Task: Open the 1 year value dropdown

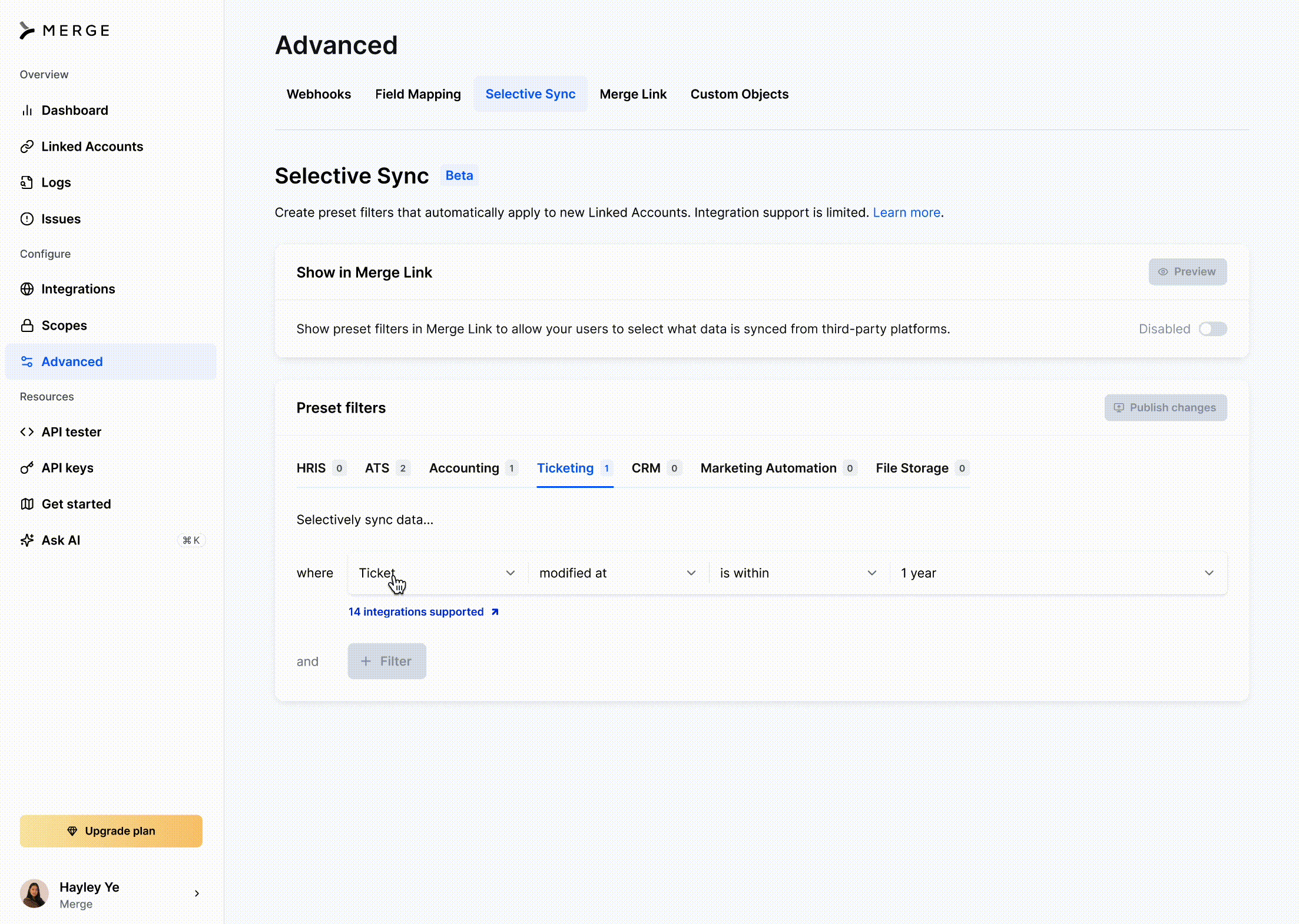Action: pyautogui.click(x=1058, y=573)
